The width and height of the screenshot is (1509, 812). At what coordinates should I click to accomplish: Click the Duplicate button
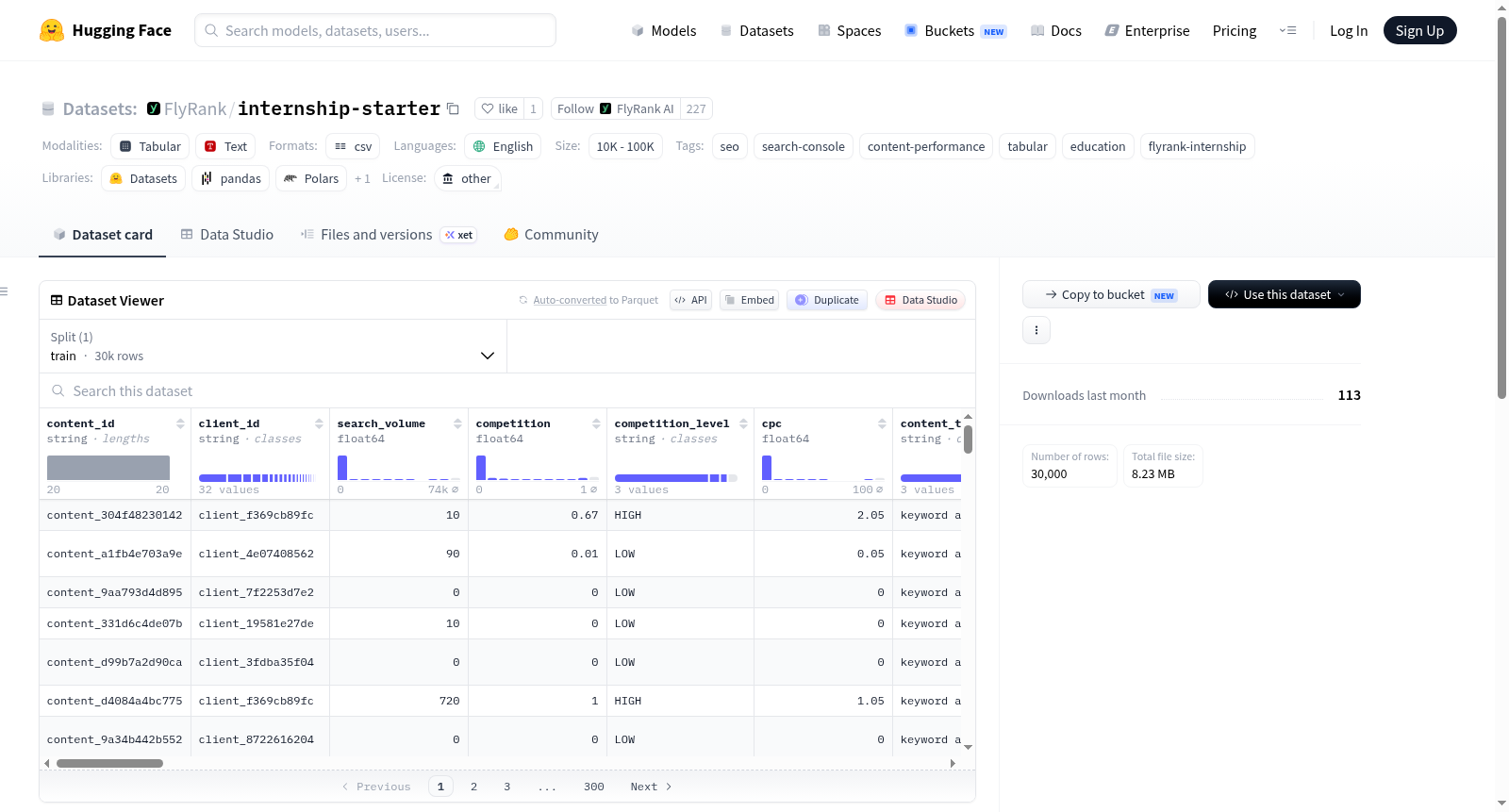click(x=826, y=300)
